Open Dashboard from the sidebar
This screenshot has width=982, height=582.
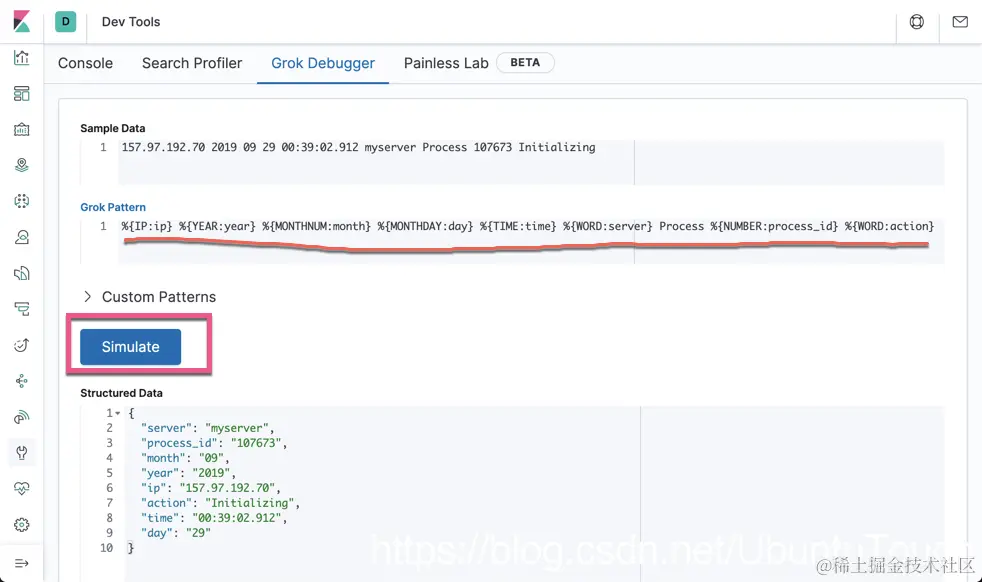coord(21,94)
